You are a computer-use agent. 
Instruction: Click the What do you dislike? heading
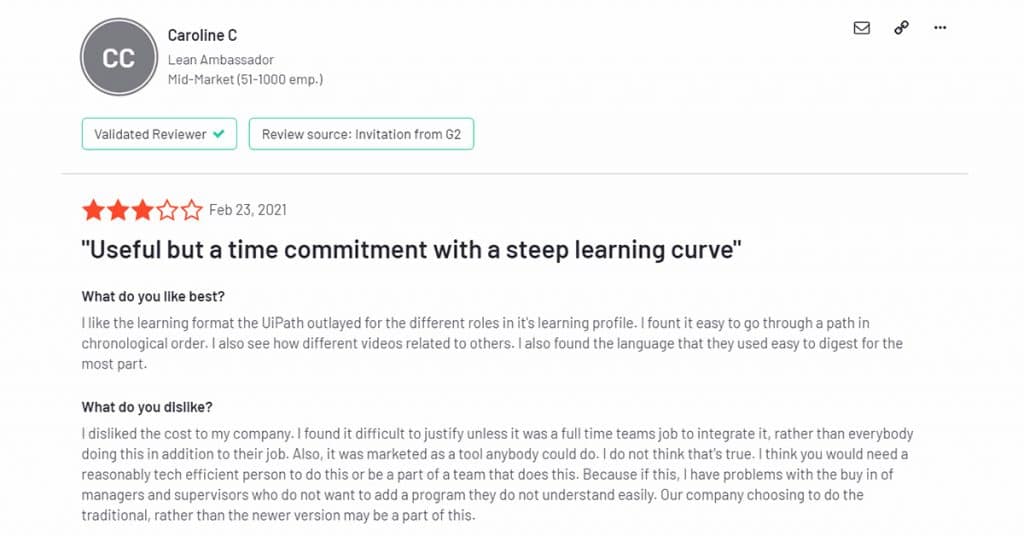[147, 407]
